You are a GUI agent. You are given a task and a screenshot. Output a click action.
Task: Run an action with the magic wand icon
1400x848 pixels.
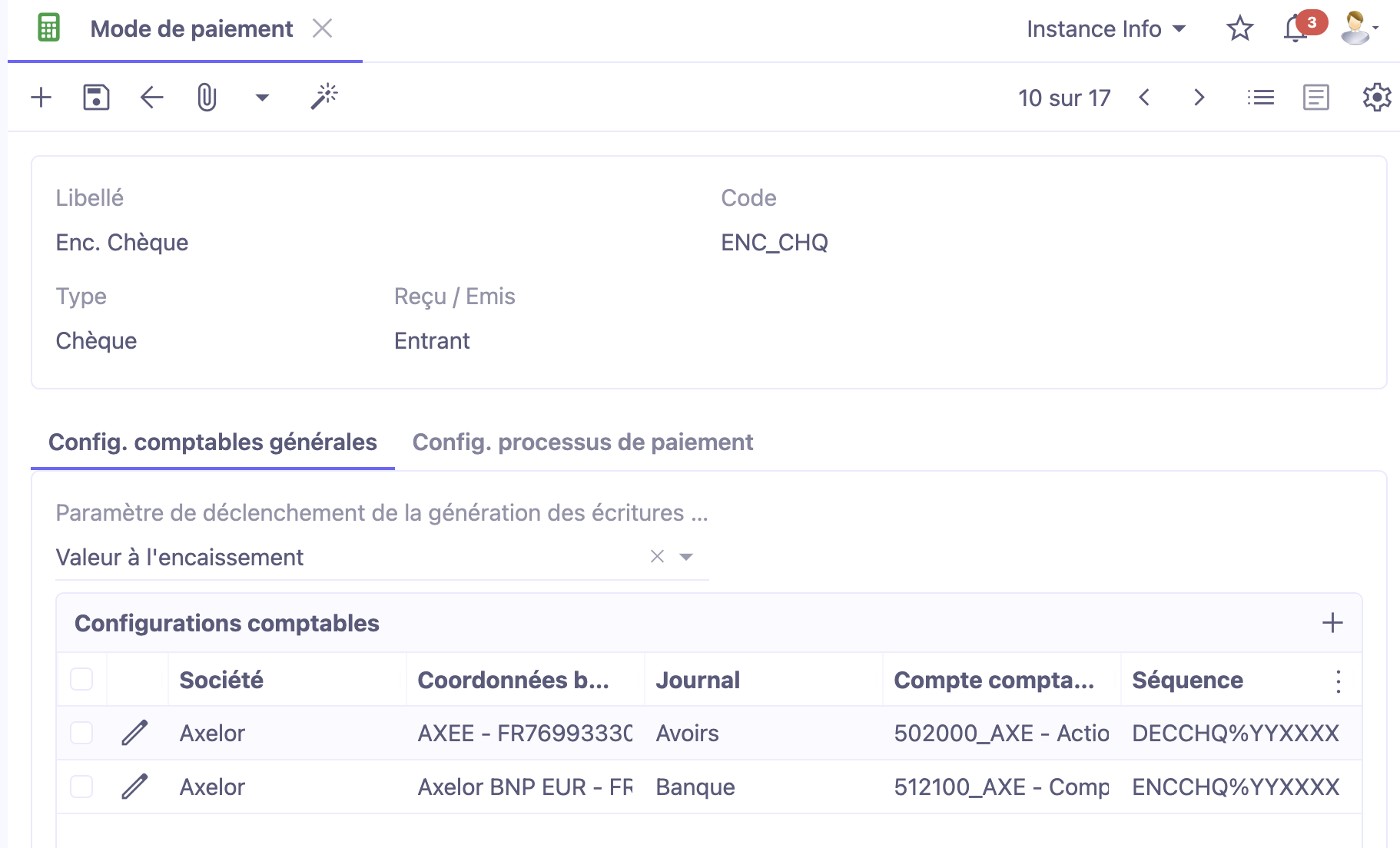tap(323, 96)
